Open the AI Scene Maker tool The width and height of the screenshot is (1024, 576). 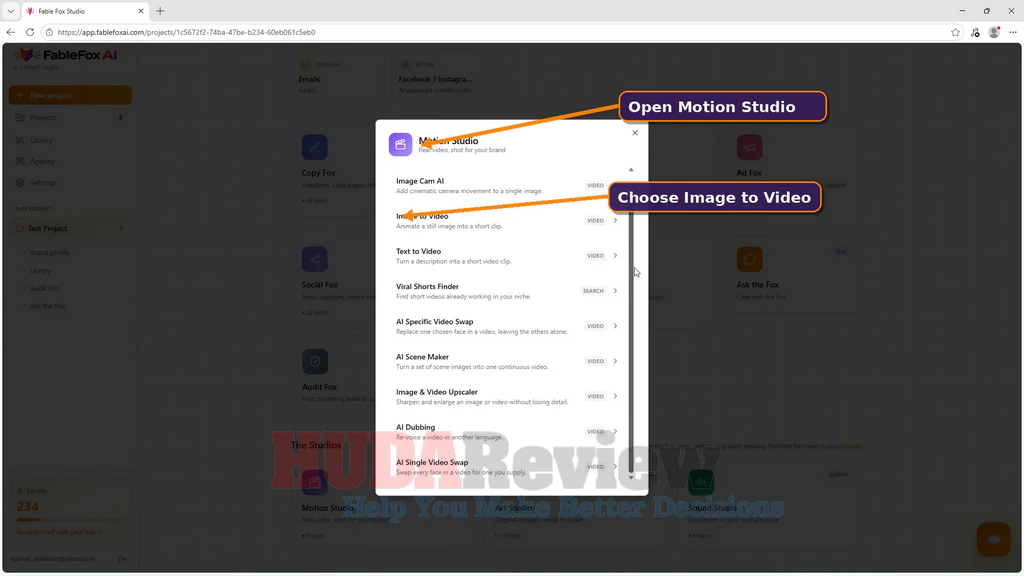pyautogui.click(x=506, y=362)
